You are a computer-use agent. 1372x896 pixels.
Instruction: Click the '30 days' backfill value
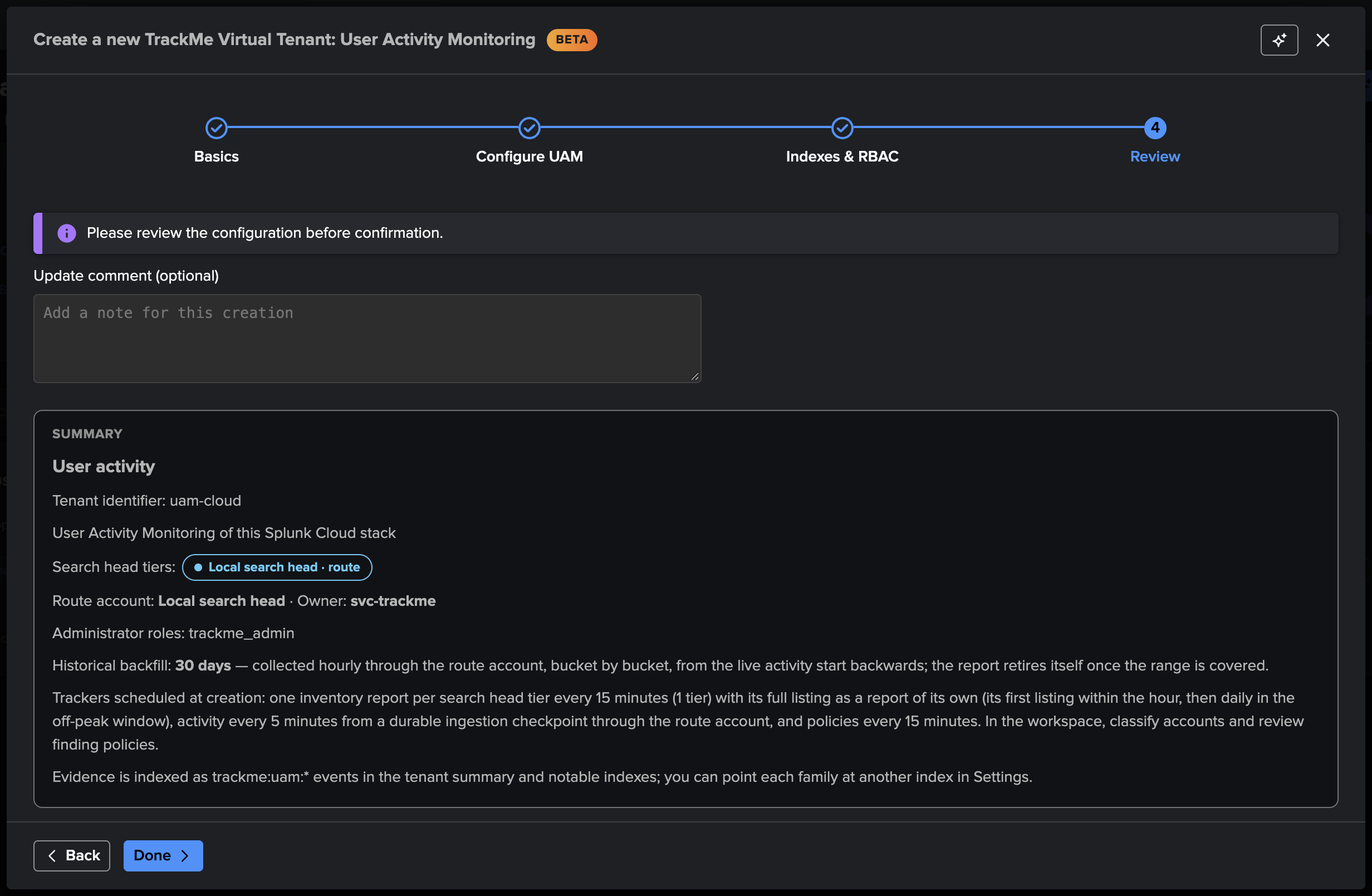pos(202,665)
